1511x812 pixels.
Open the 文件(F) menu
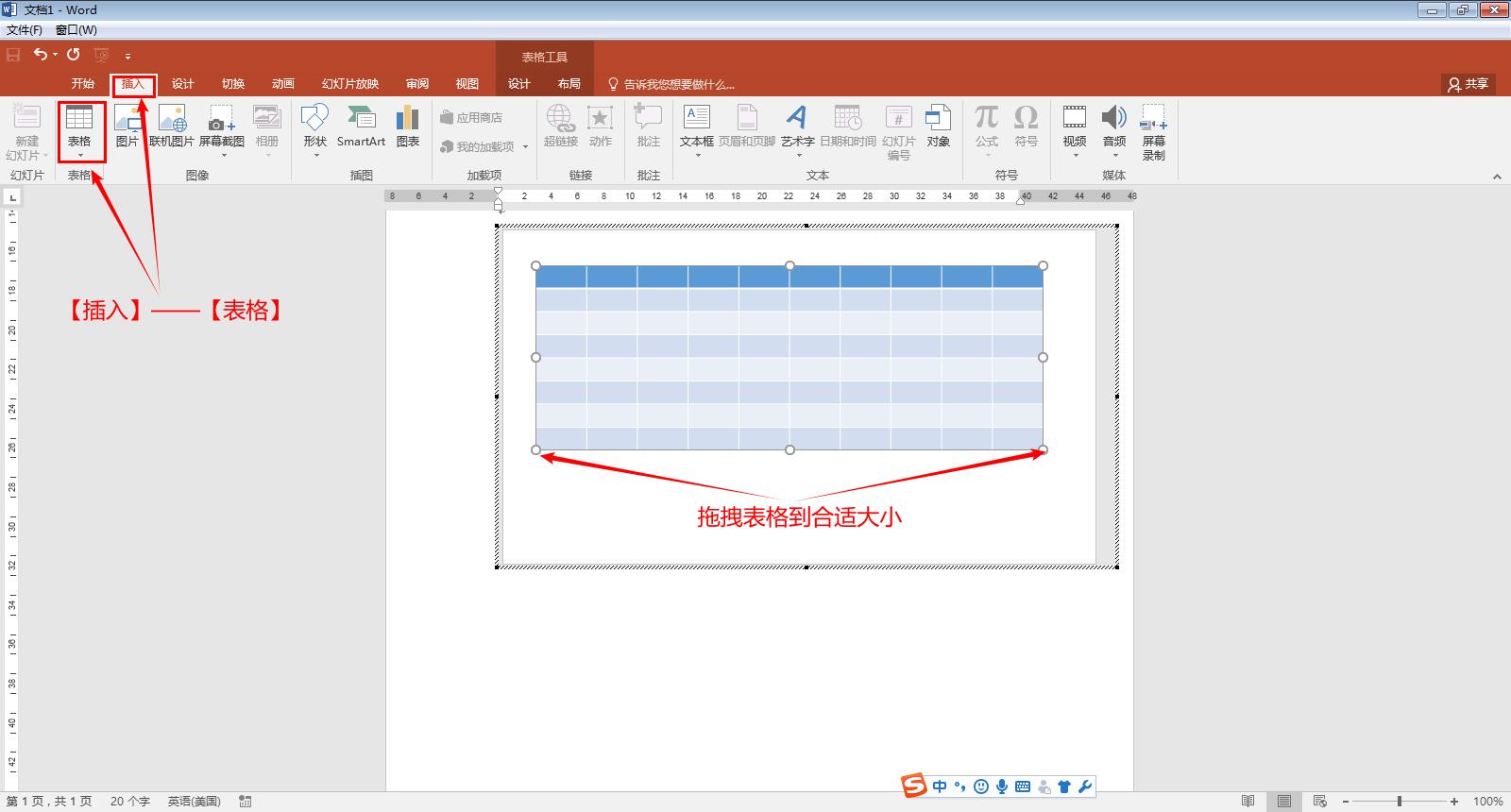[x=25, y=30]
